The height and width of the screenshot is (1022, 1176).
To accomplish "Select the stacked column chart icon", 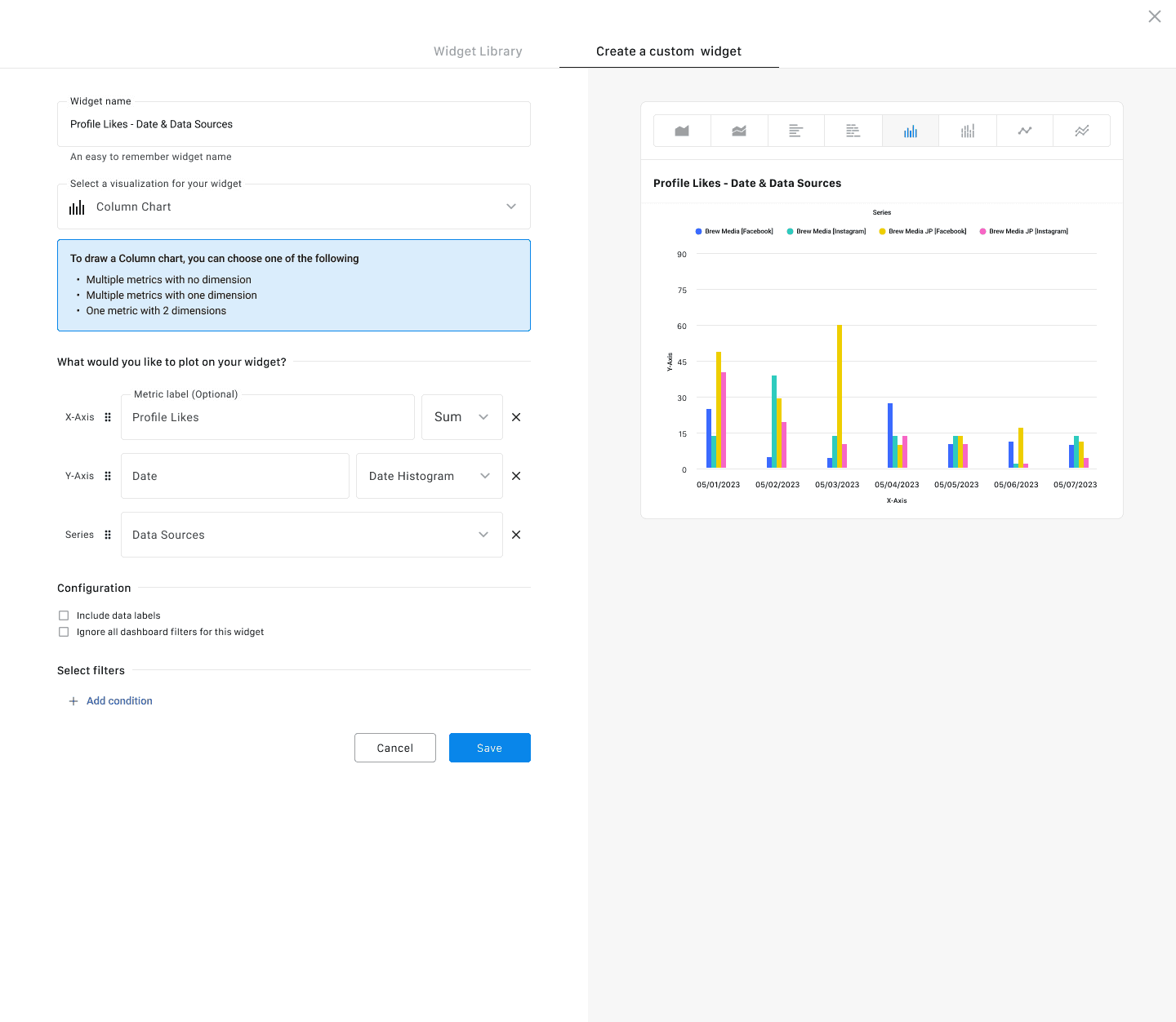I will pyautogui.click(x=968, y=131).
